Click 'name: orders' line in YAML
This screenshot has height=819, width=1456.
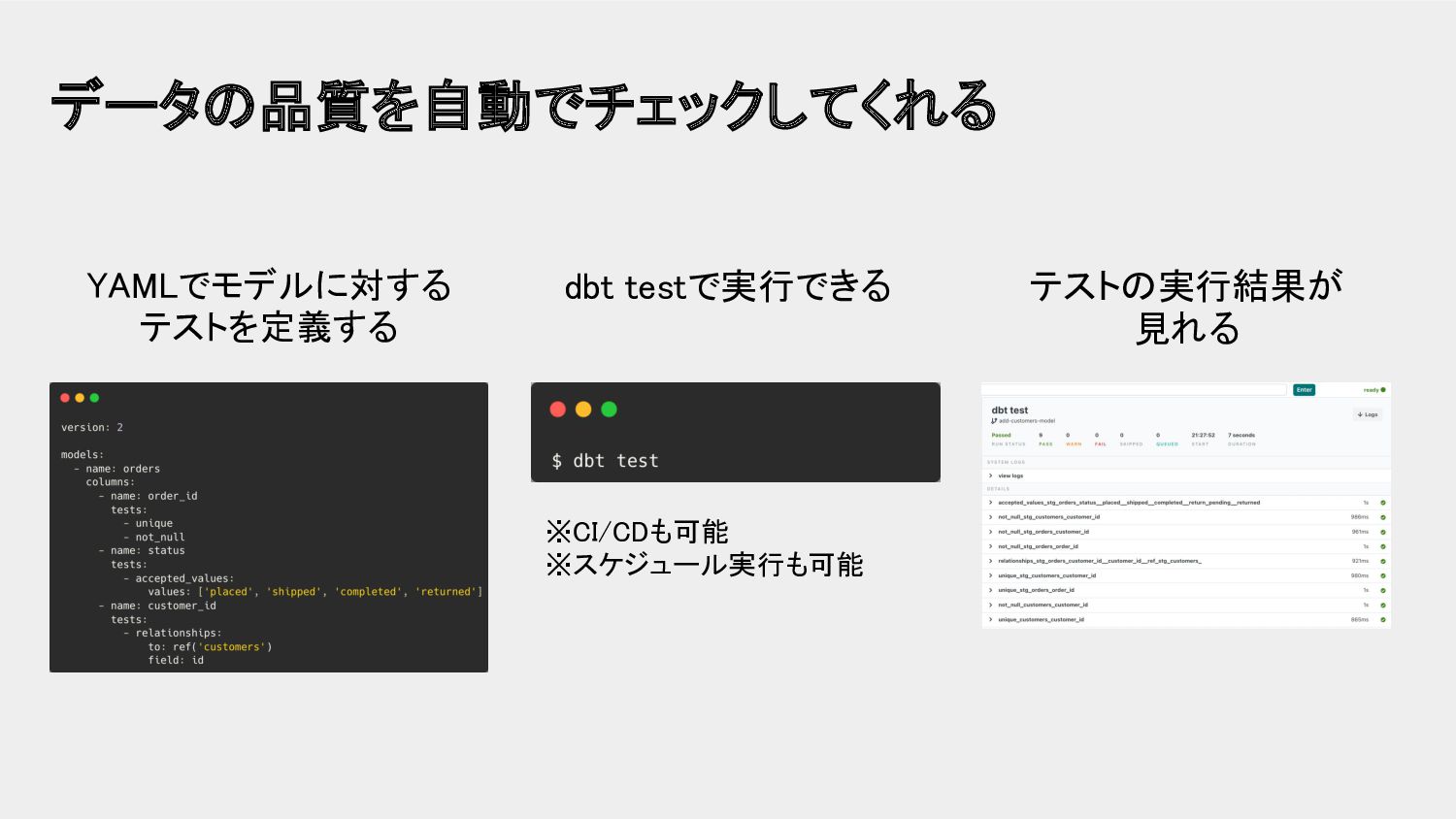pyautogui.click(x=116, y=469)
